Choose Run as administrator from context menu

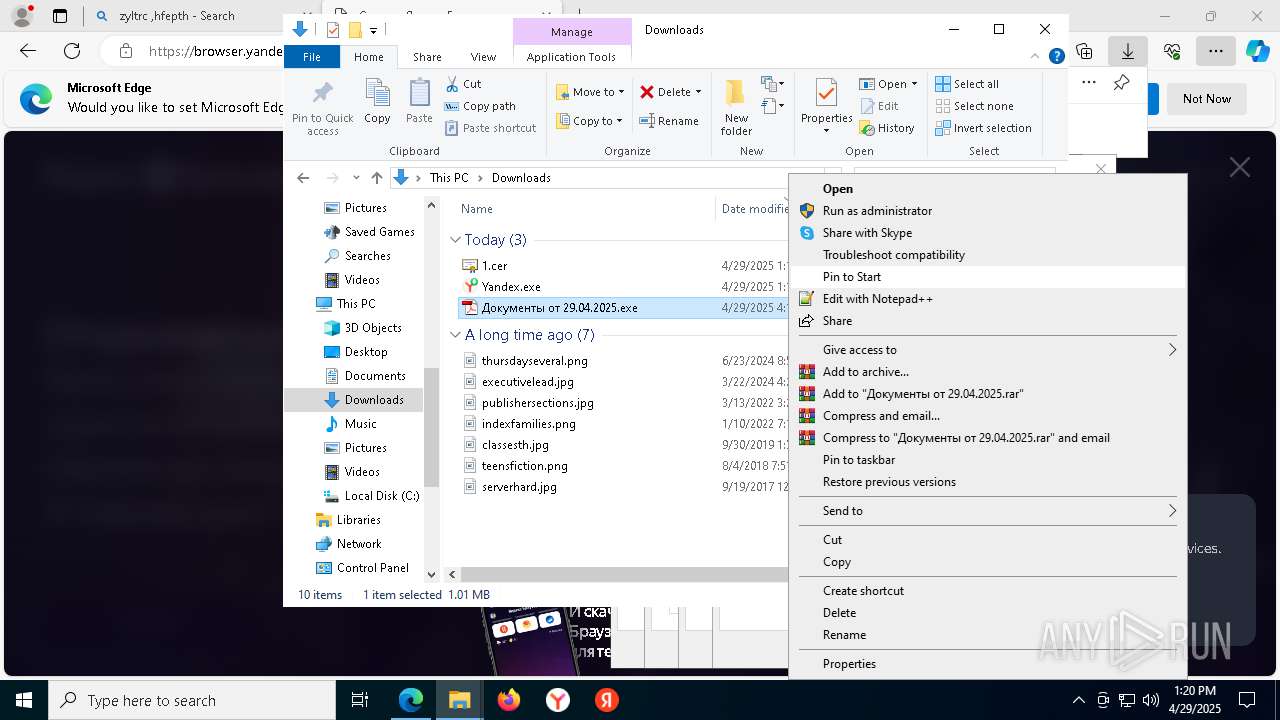pos(987,211)
